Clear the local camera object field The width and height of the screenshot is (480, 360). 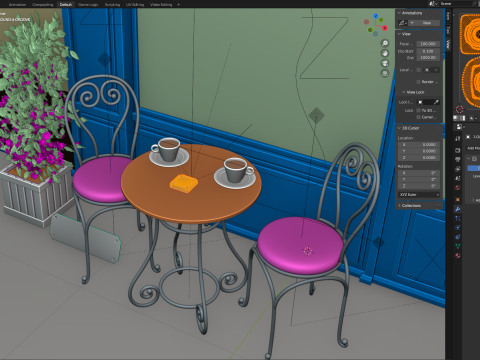click(x=436, y=70)
